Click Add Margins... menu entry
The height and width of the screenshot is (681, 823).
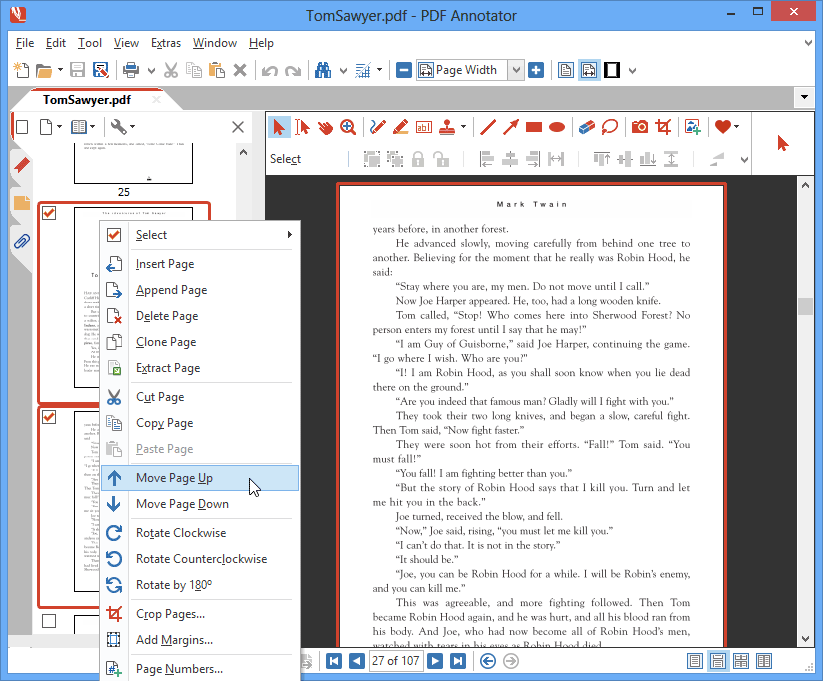200,640
